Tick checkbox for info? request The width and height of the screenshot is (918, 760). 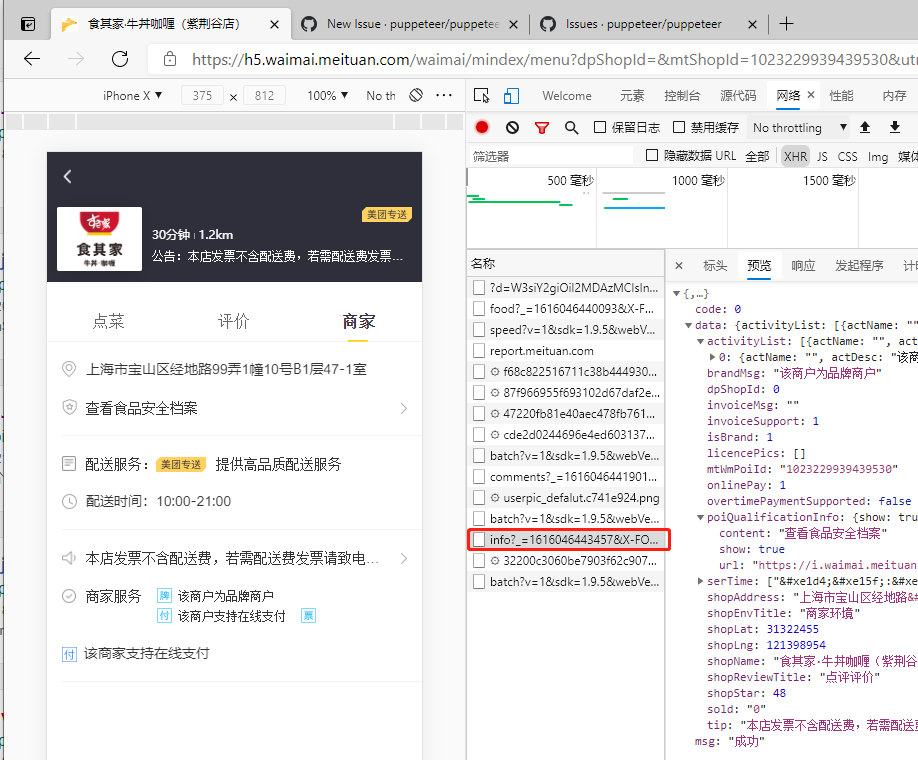tap(479, 539)
